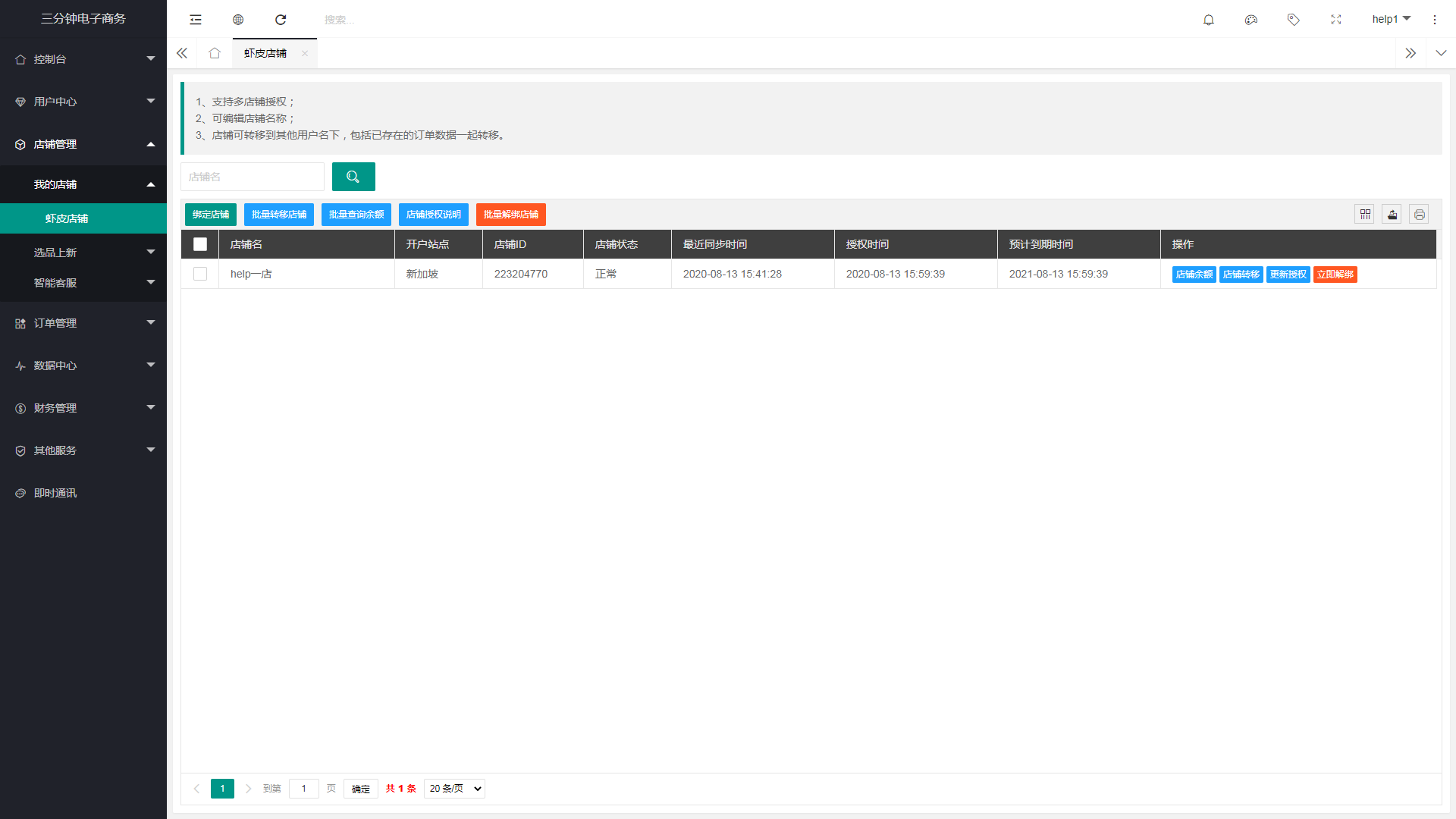The width and height of the screenshot is (1456, 819).
Task: Click 立即解绑 for help一店
Action: tap(1335, 275)
